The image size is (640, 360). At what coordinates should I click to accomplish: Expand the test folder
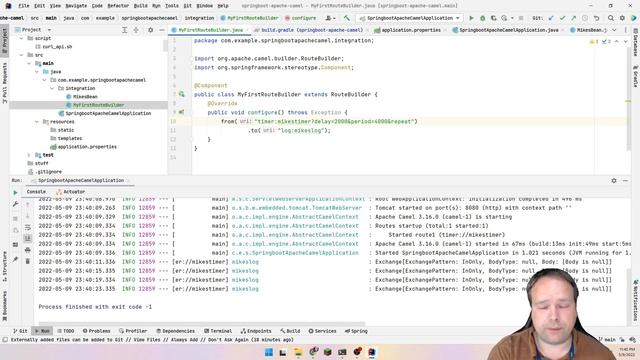click(x=29, y=155)
